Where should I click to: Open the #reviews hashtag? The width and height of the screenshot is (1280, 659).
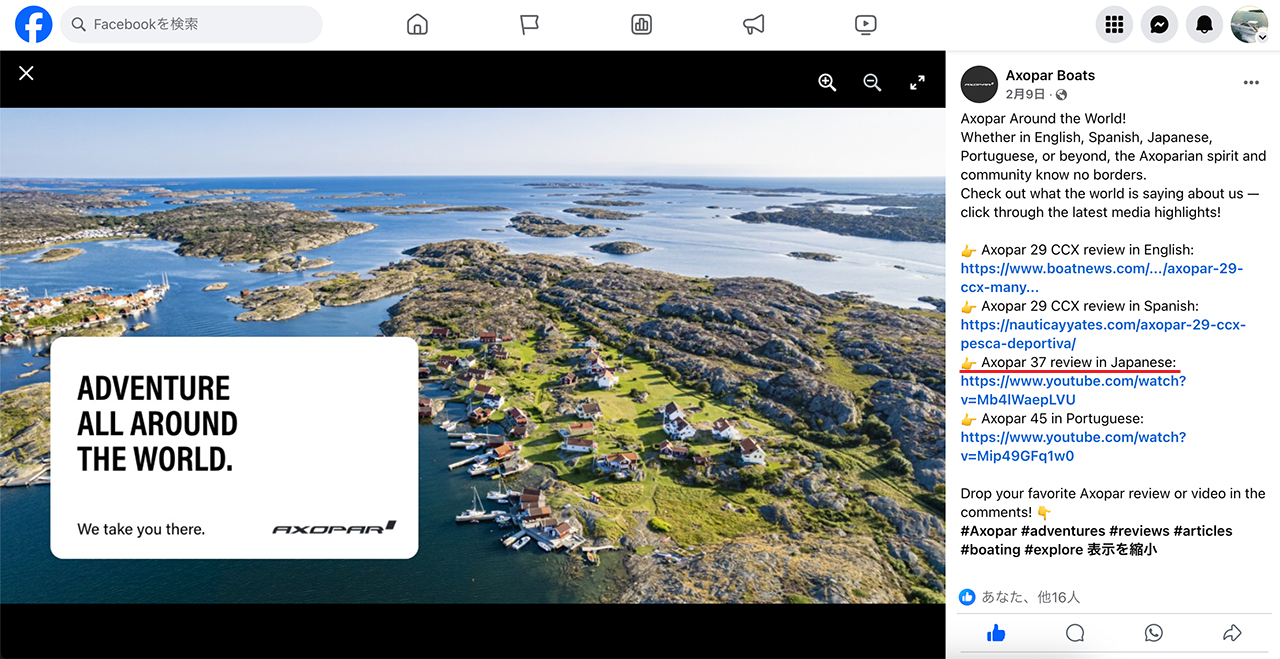1139,531
